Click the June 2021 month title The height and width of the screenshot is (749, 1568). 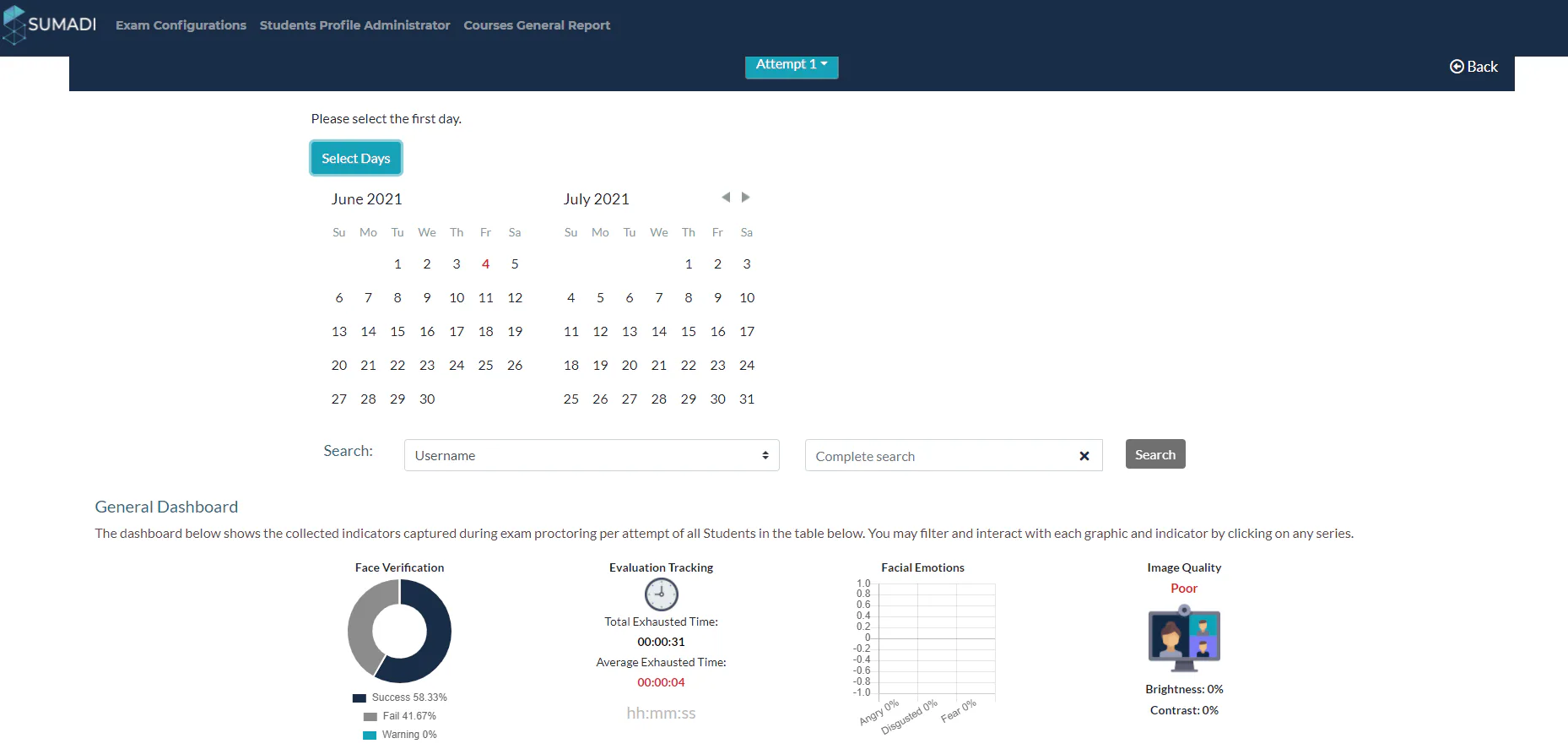click(367, 199)
